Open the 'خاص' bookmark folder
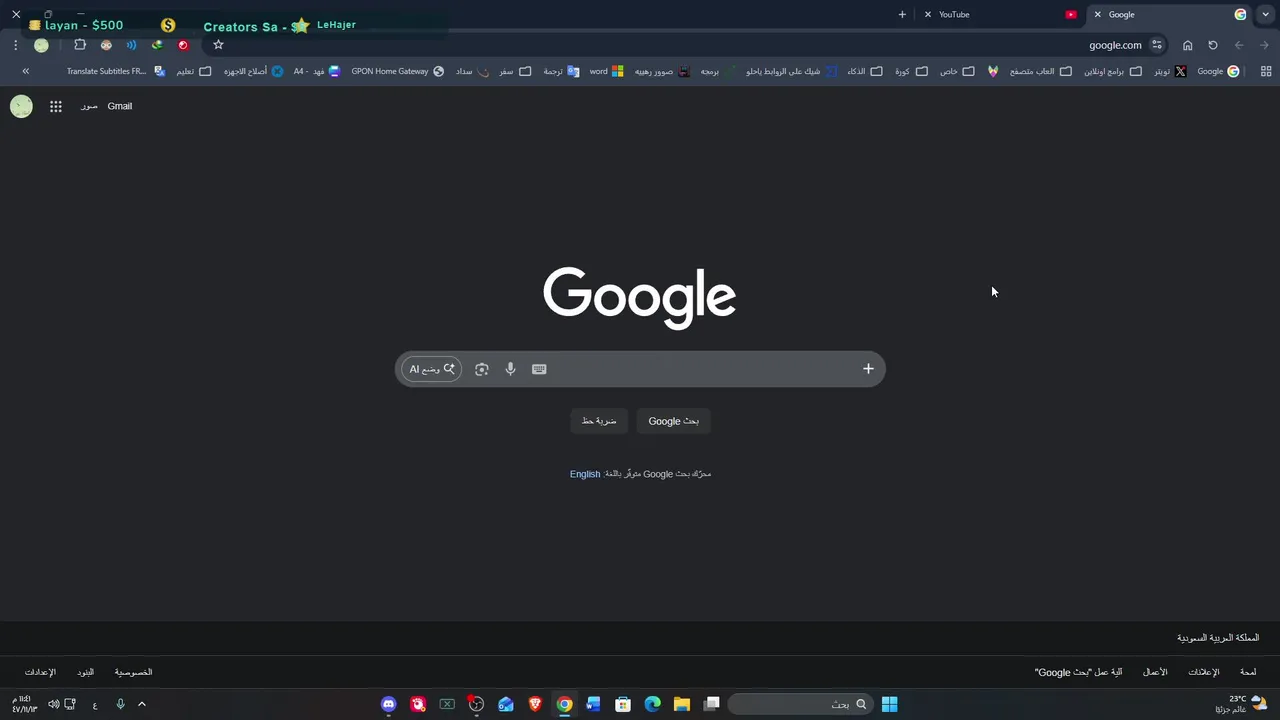 coord(958,71)
